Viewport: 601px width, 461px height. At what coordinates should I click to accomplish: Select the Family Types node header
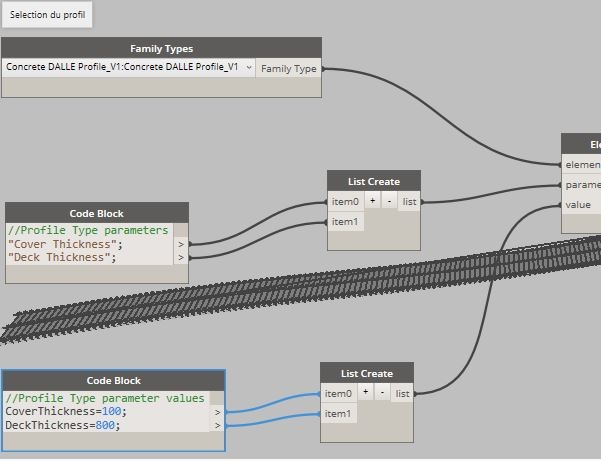point(161,48)
